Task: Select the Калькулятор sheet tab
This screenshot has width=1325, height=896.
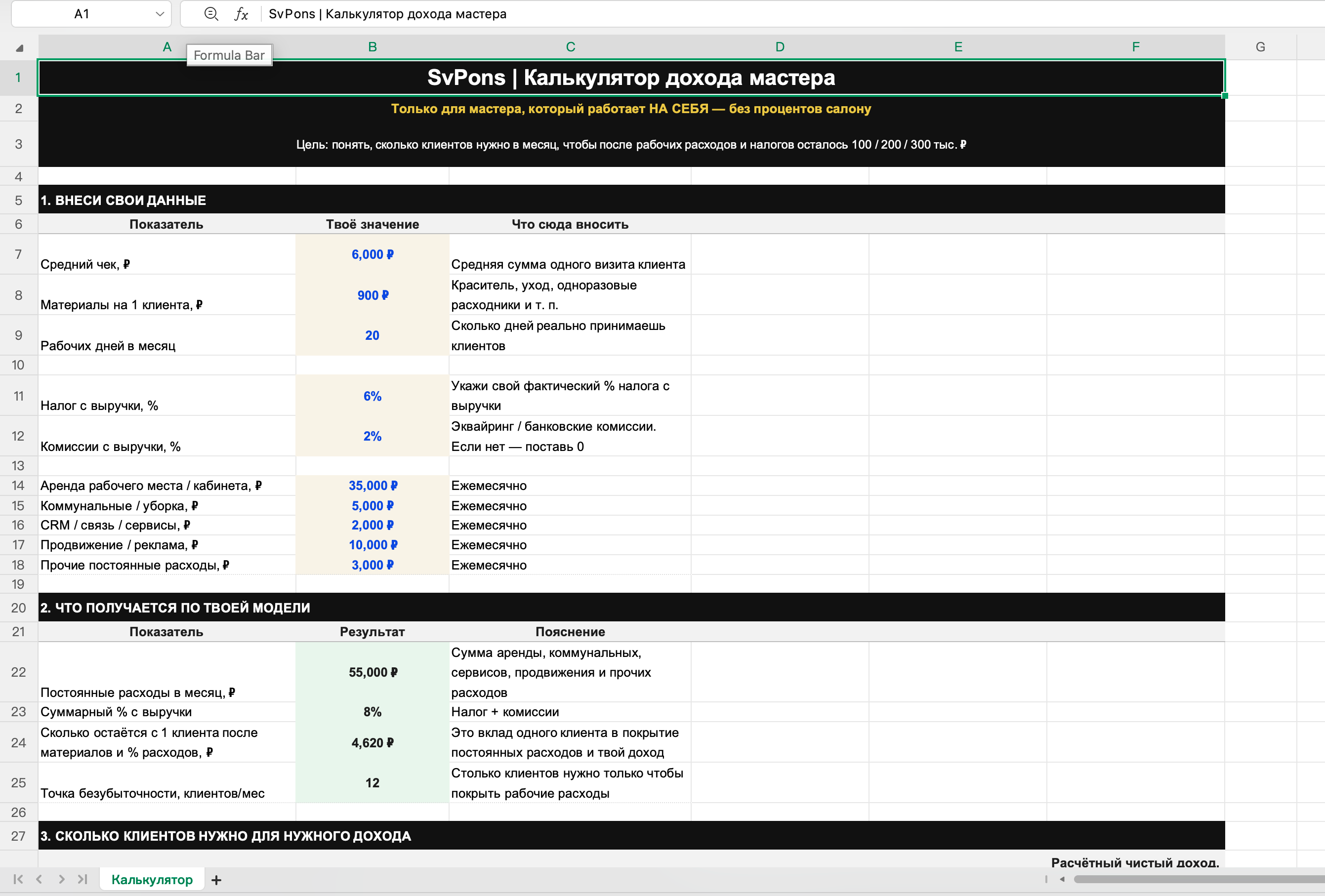Action: [x=152, y=880]
